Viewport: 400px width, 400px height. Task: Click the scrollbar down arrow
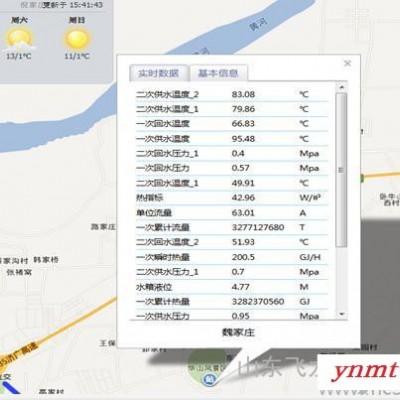pos(341,314)
